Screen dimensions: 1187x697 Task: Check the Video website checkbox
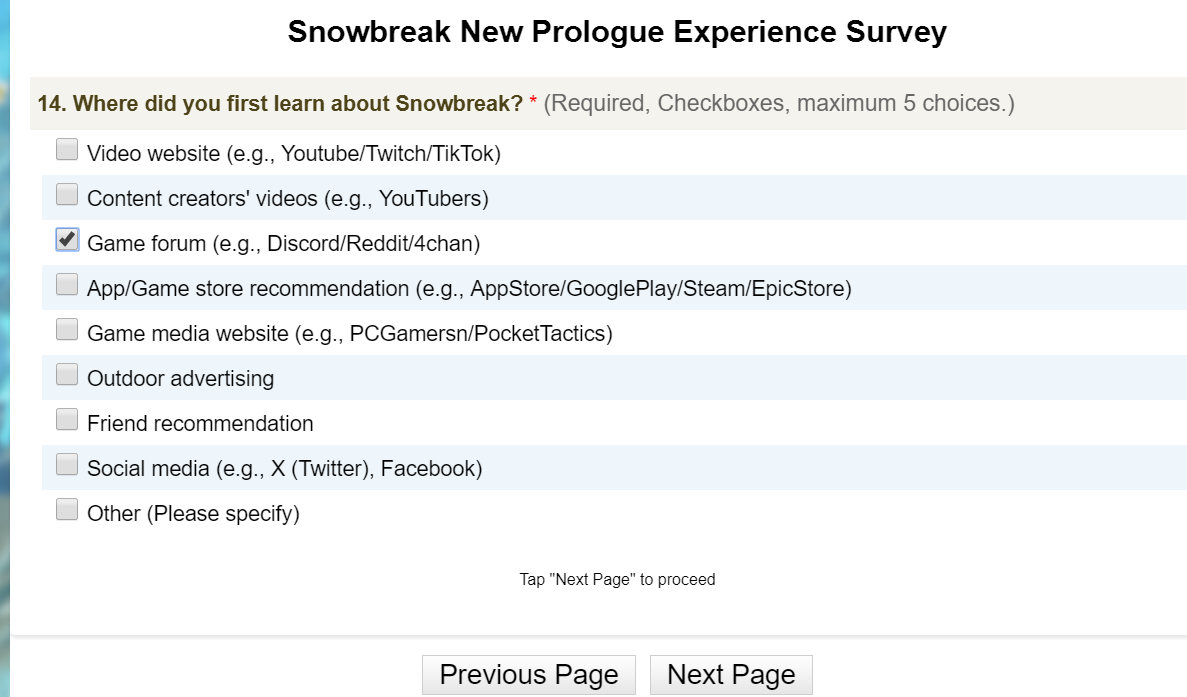click(x=67, y=149)
